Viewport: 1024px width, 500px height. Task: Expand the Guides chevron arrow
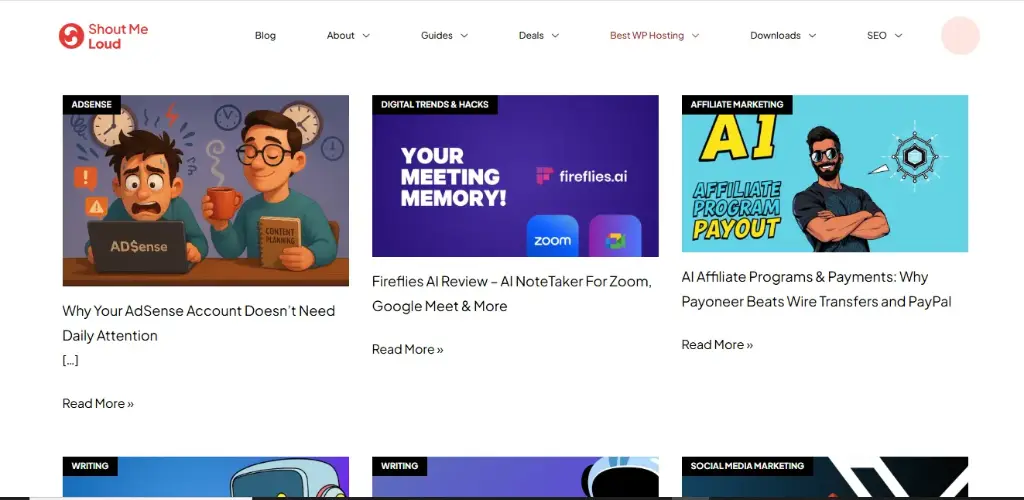tap(464, 36)
